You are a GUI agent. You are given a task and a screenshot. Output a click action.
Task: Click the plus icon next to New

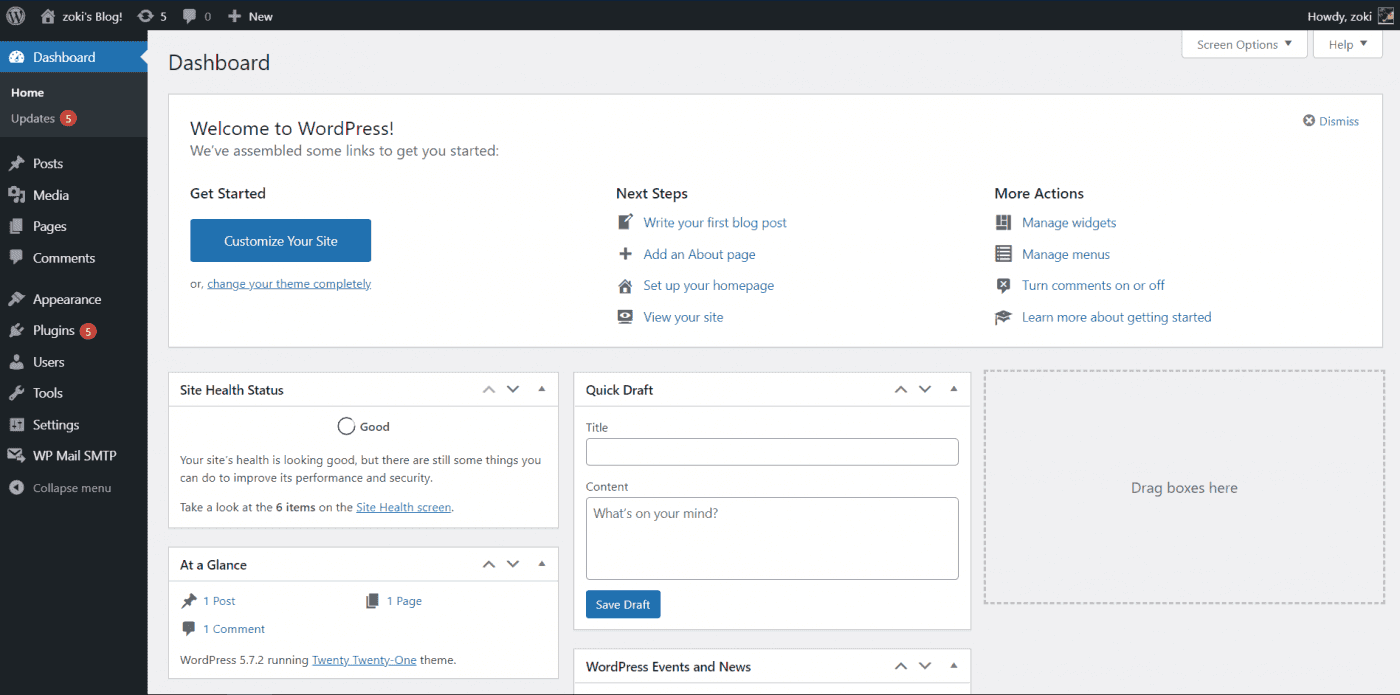click(234, 16)
